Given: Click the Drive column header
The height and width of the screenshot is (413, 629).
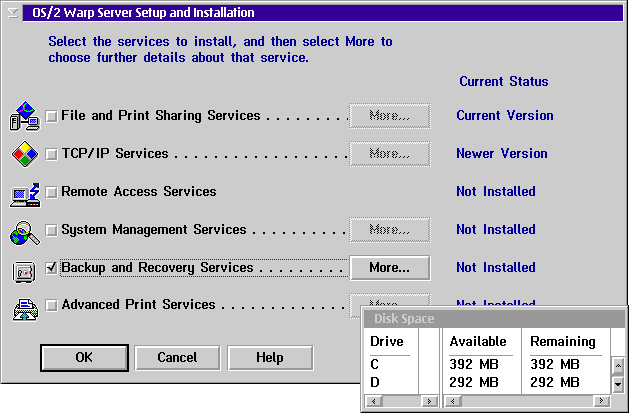Looking at the screenshot, I should click(x=387, y=341).
